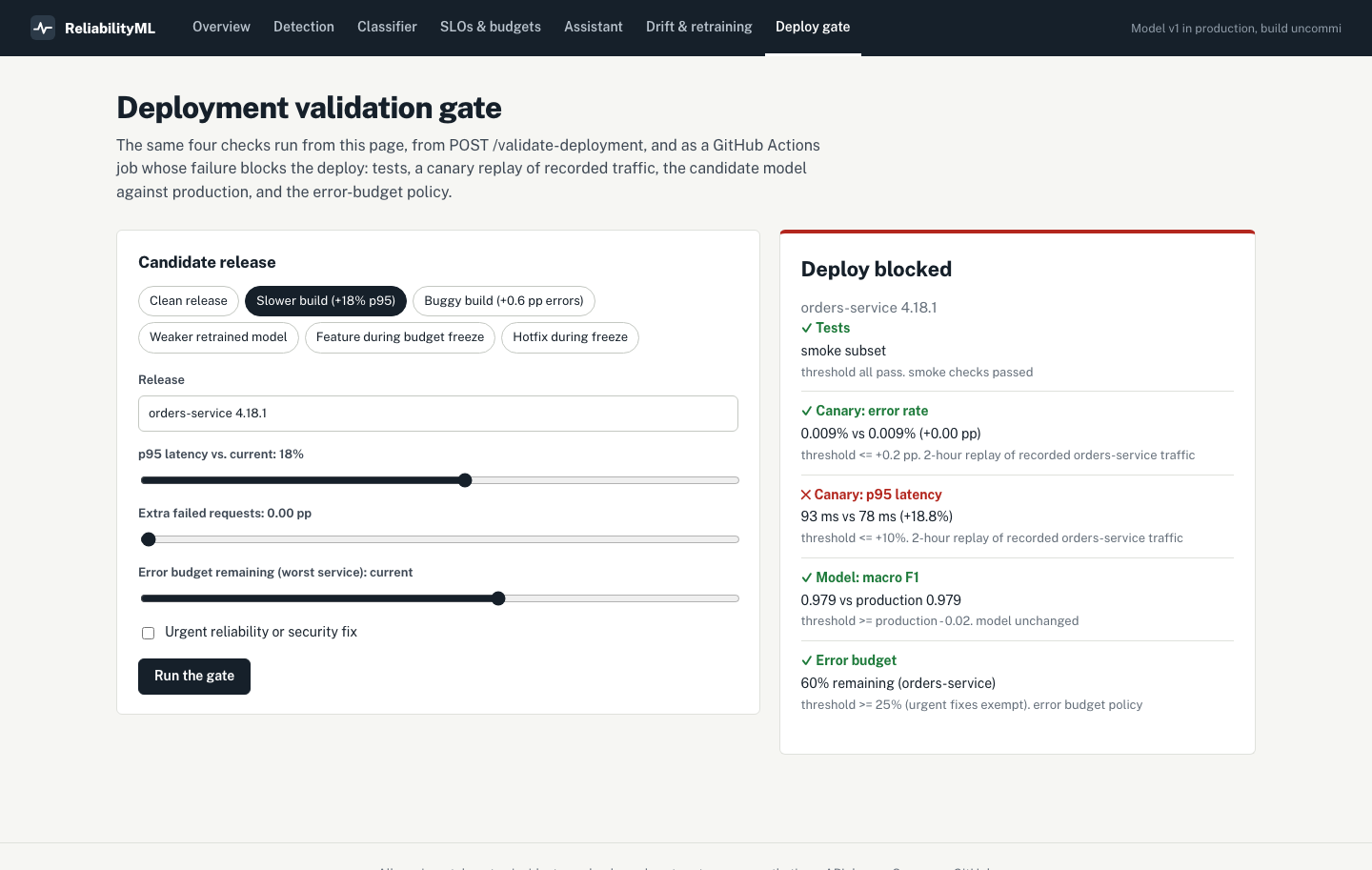This screenshot has height=870, width=1372.
Task: Click the 'Candidate release' card heading
Action: [207, 262]
